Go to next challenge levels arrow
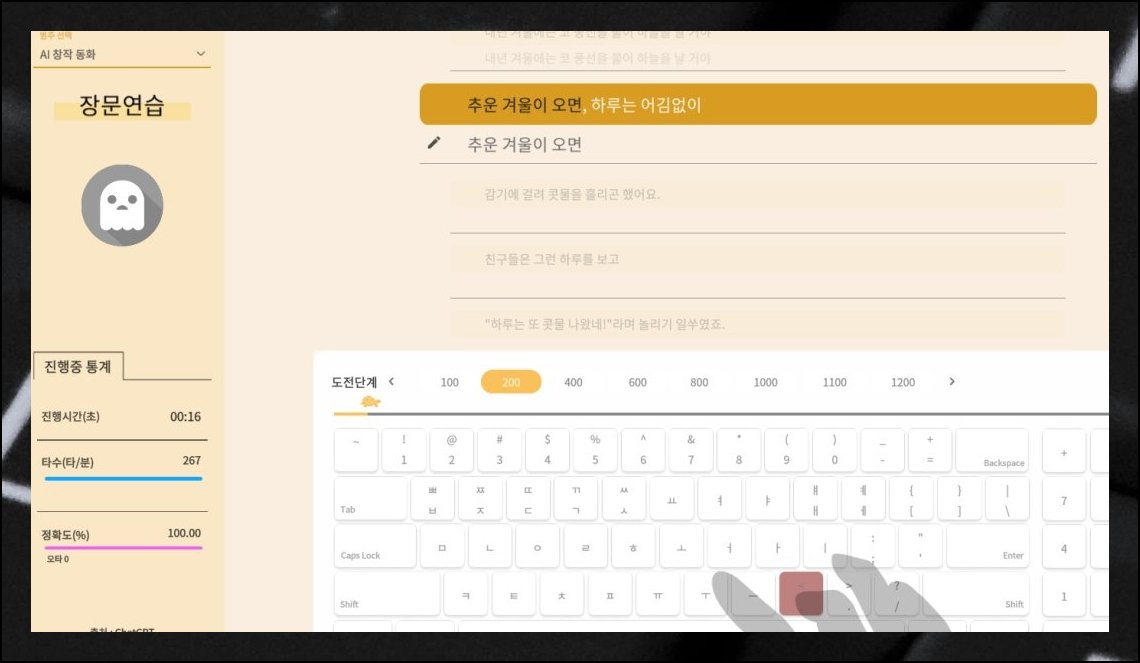This screenshot has width=1140, height=663. (x=952, y=382)
